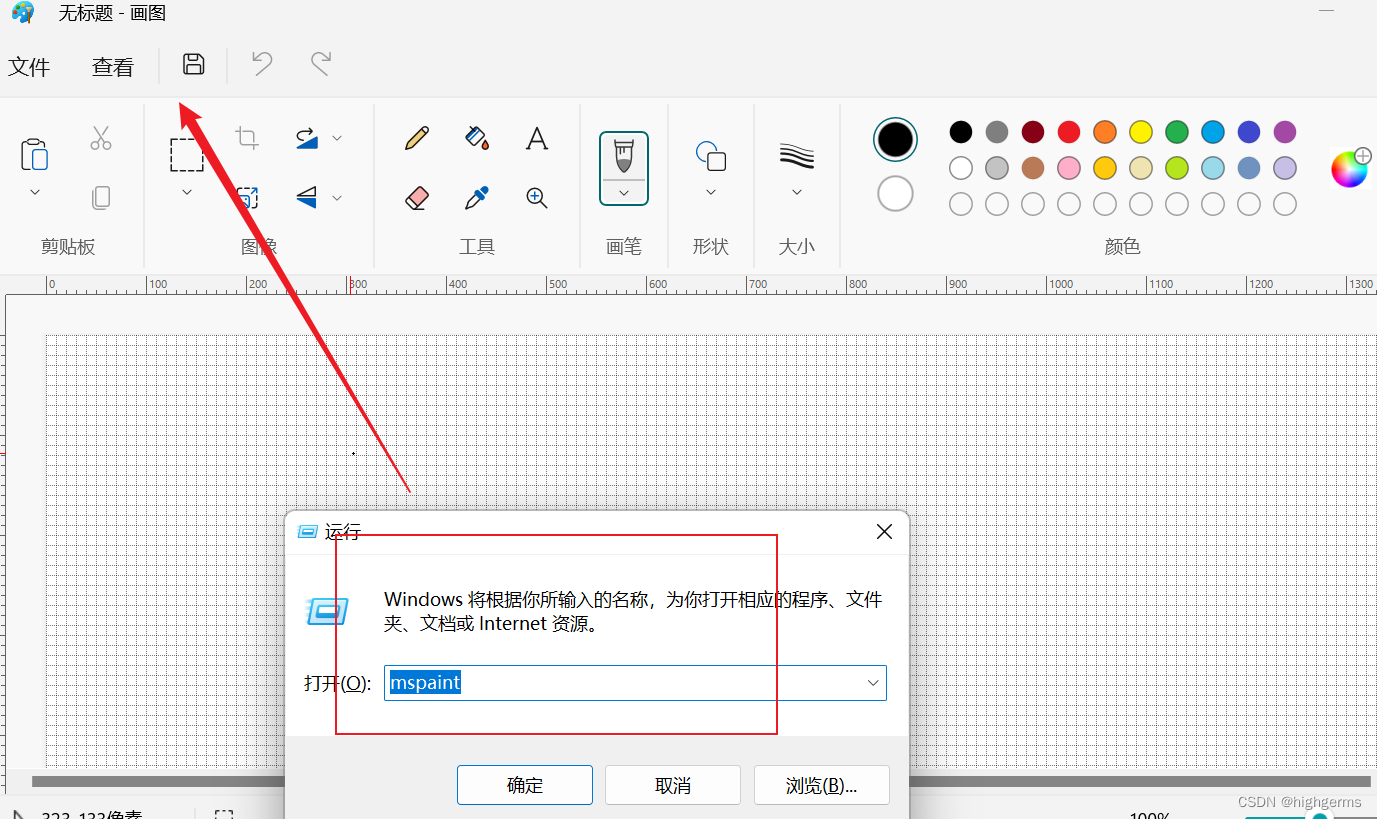This screenshot has width=1377, height=819.
Task: Select the Magnifier tool
Action: pyautogui.click(x=537, y=198)
